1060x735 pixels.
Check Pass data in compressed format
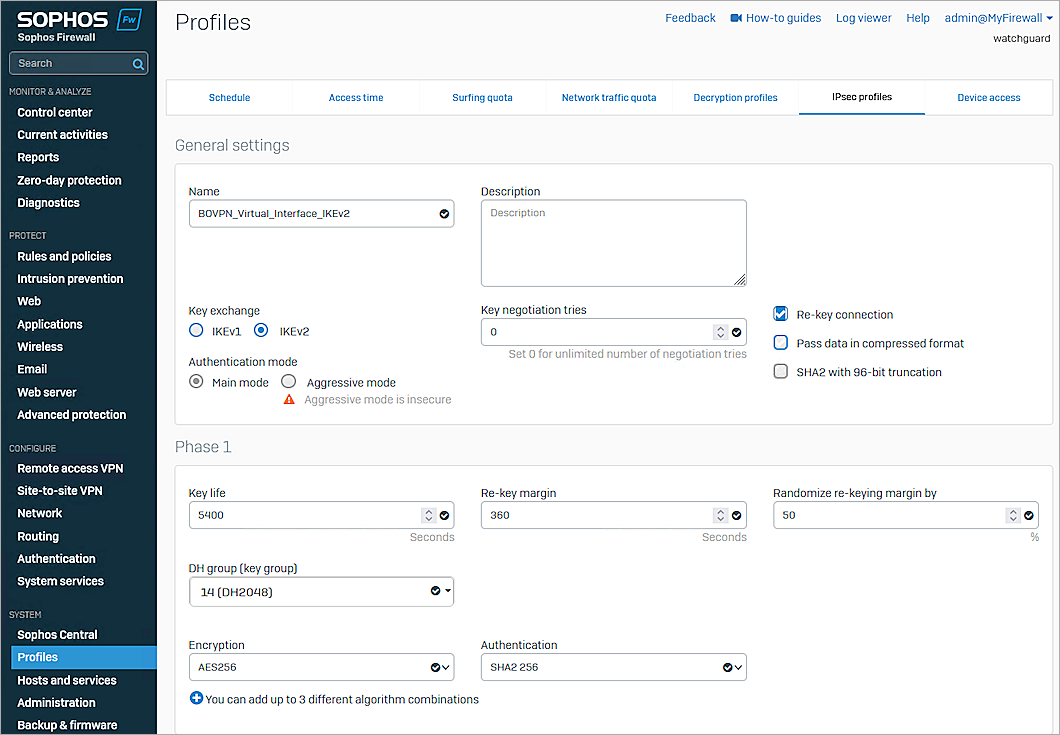coord(779,343)
